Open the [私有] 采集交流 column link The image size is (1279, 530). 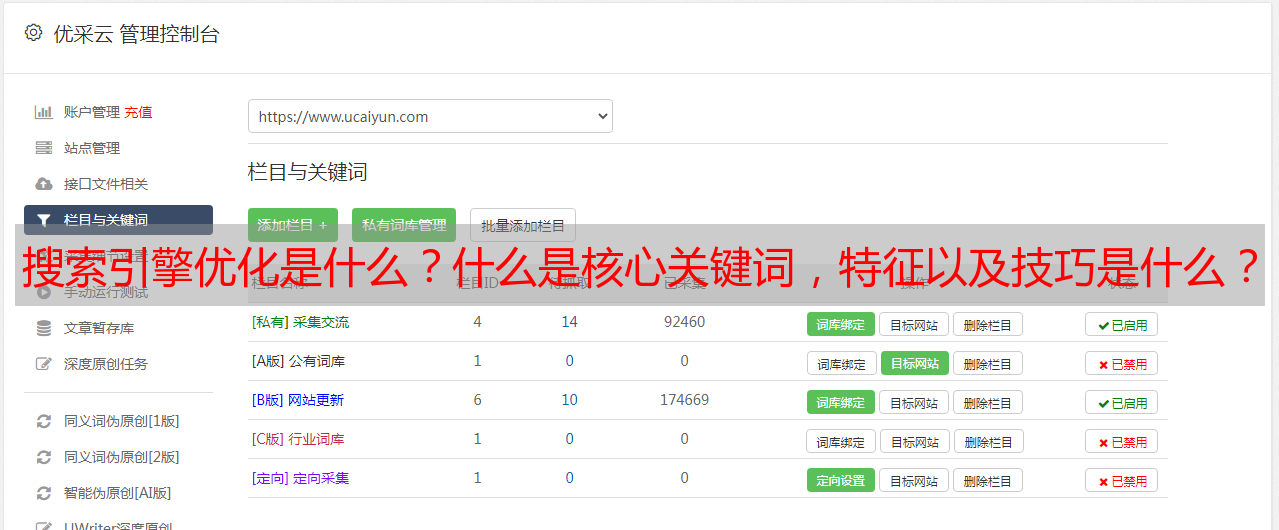(x=300, y=322)
